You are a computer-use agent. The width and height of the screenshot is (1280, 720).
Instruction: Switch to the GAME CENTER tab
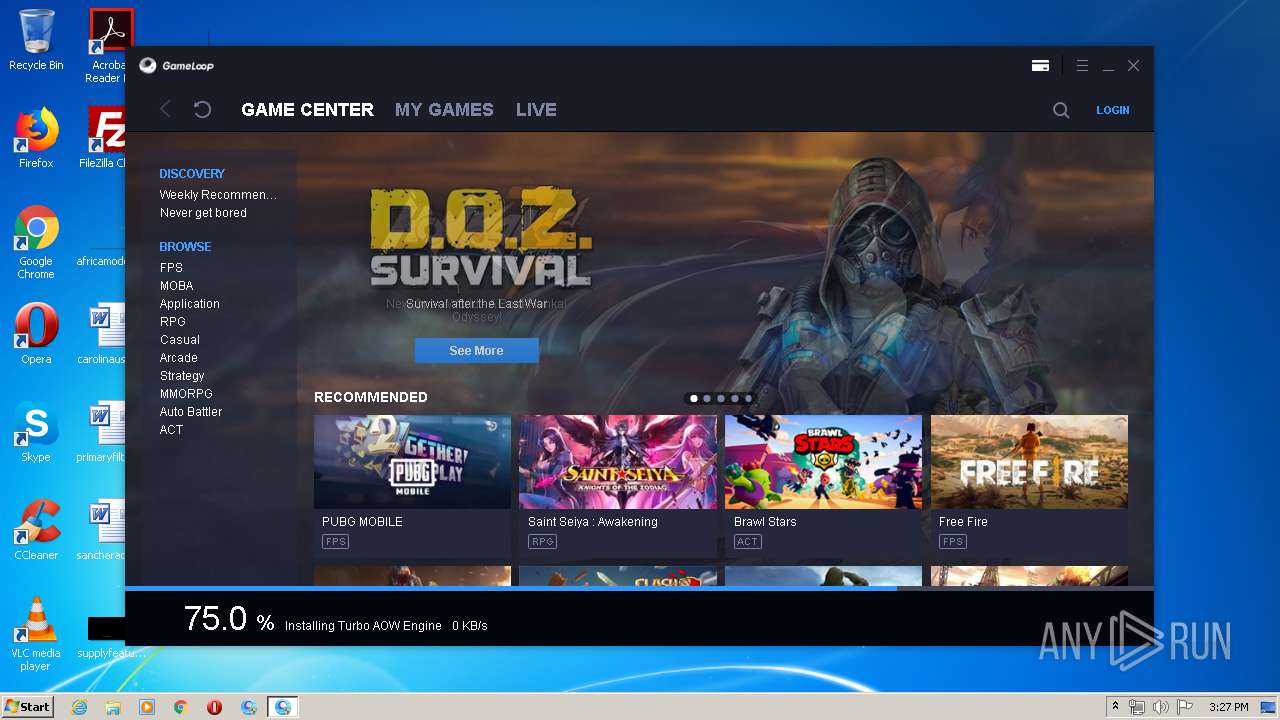pyautogui.click(x=307, y=110)
